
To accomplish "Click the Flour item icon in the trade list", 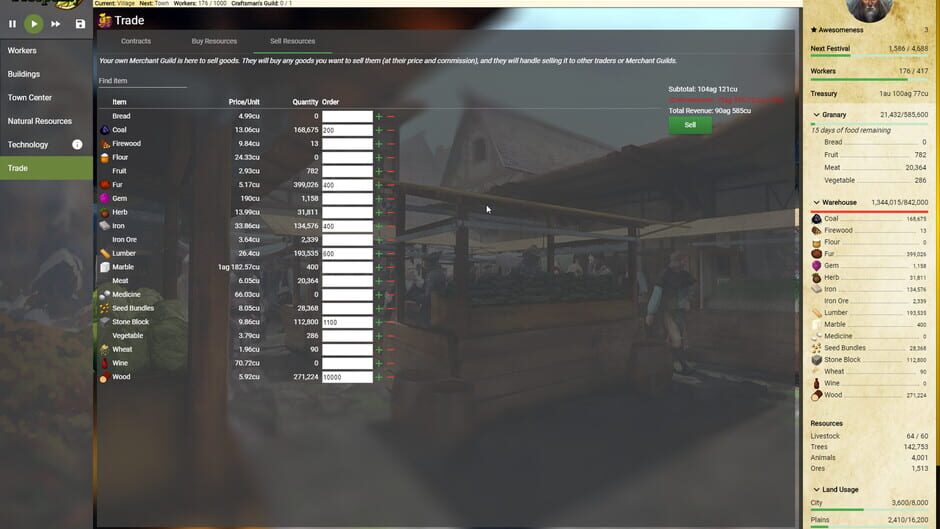I will 105,157.
